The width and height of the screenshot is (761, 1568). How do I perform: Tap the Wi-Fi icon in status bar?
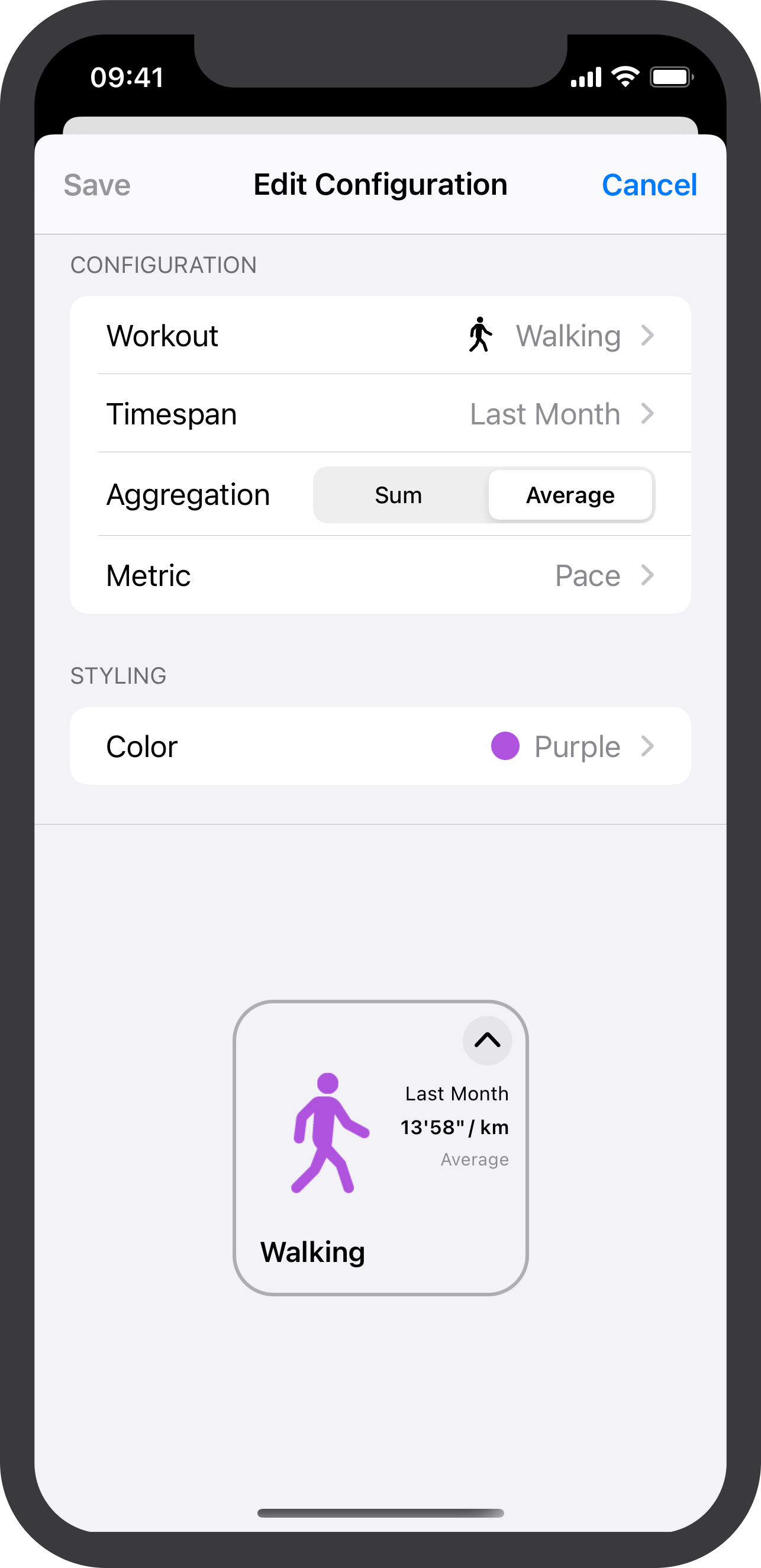click(x=625, y=77)
